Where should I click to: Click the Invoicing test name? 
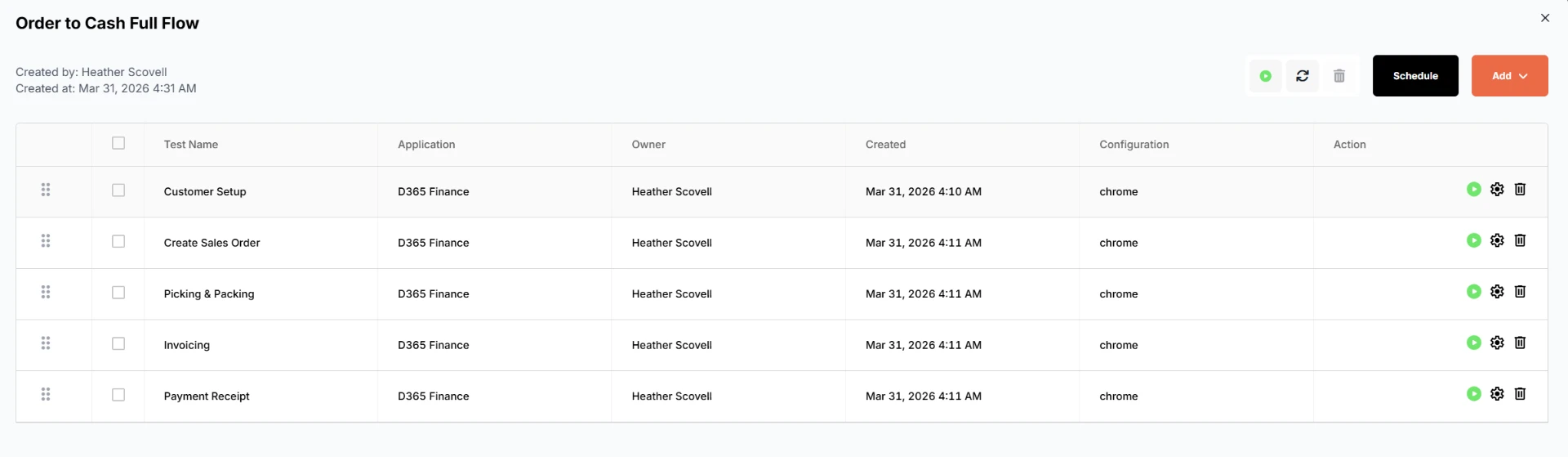186,345
